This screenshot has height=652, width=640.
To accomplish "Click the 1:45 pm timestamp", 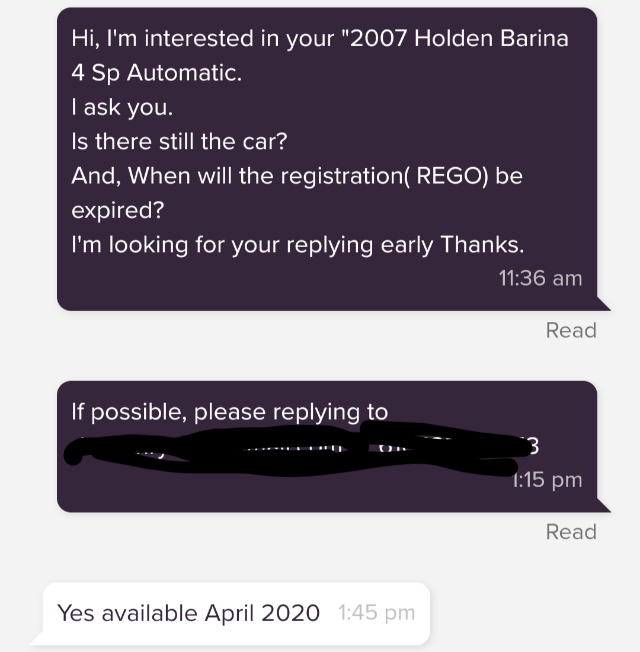I will point(376,613).
